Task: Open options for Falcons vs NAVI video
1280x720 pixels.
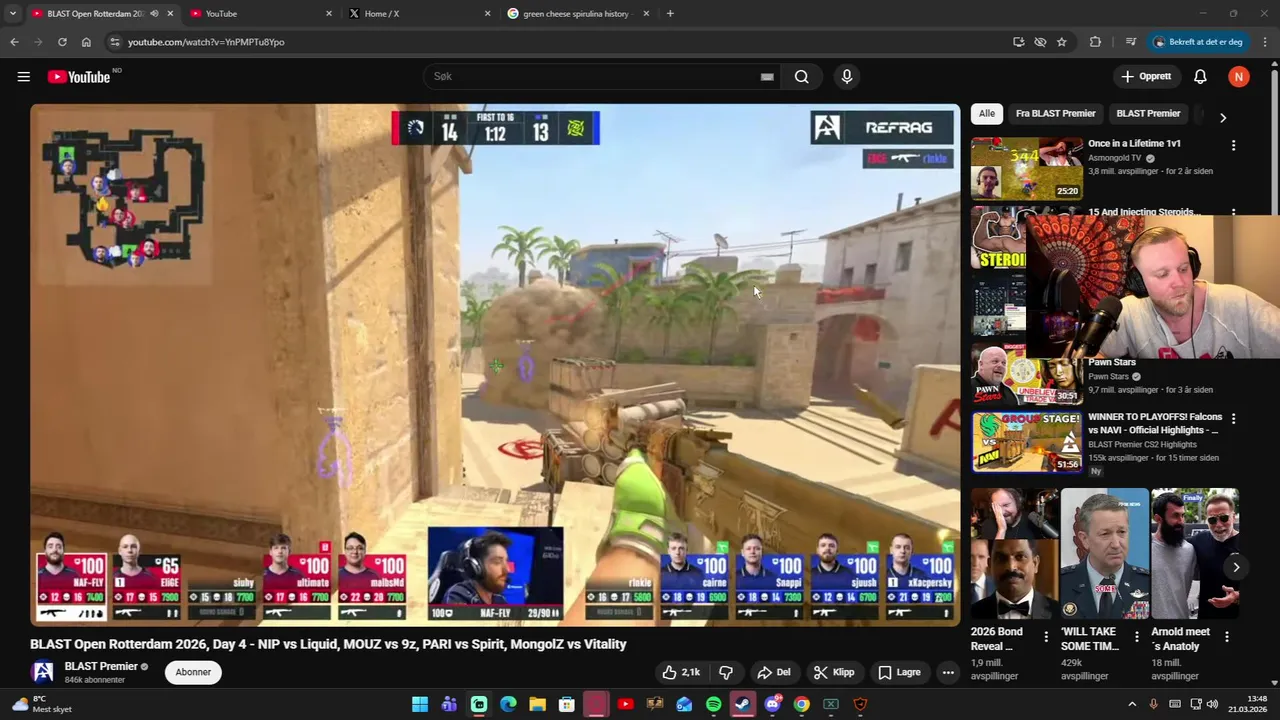Action: tap(1233, 418)
